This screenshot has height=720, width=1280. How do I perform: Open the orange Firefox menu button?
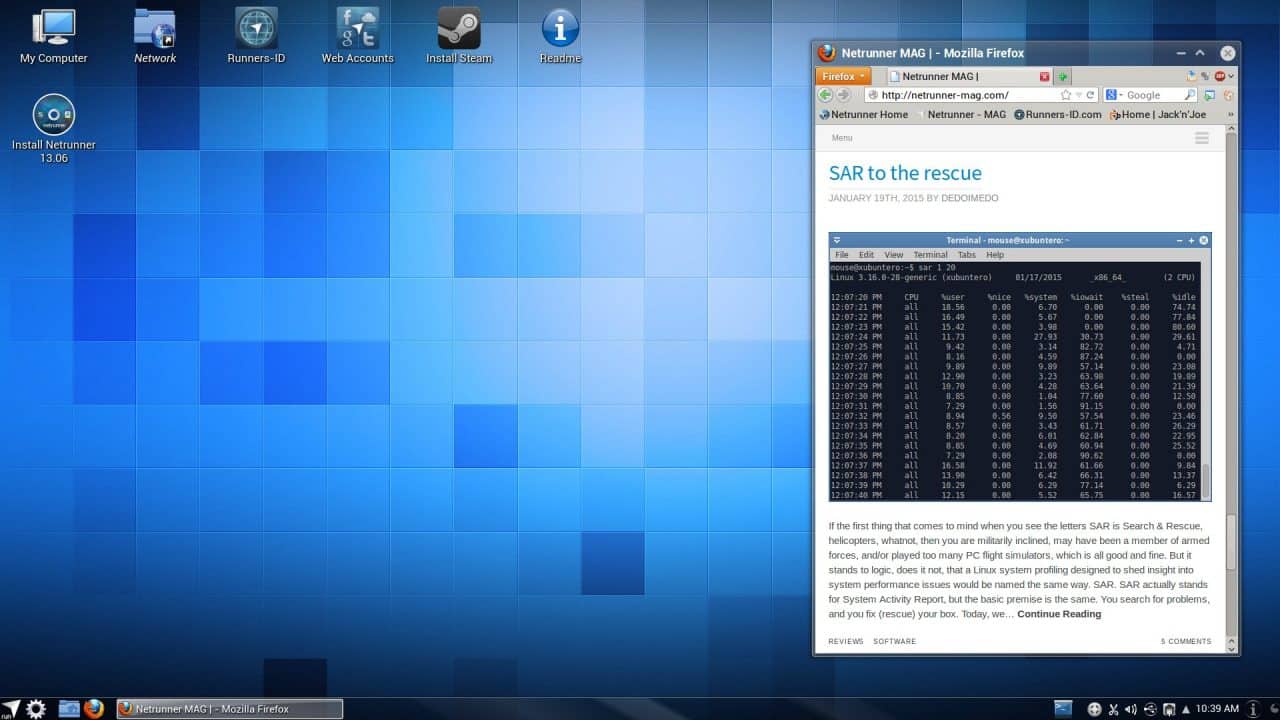click(842, 75)
